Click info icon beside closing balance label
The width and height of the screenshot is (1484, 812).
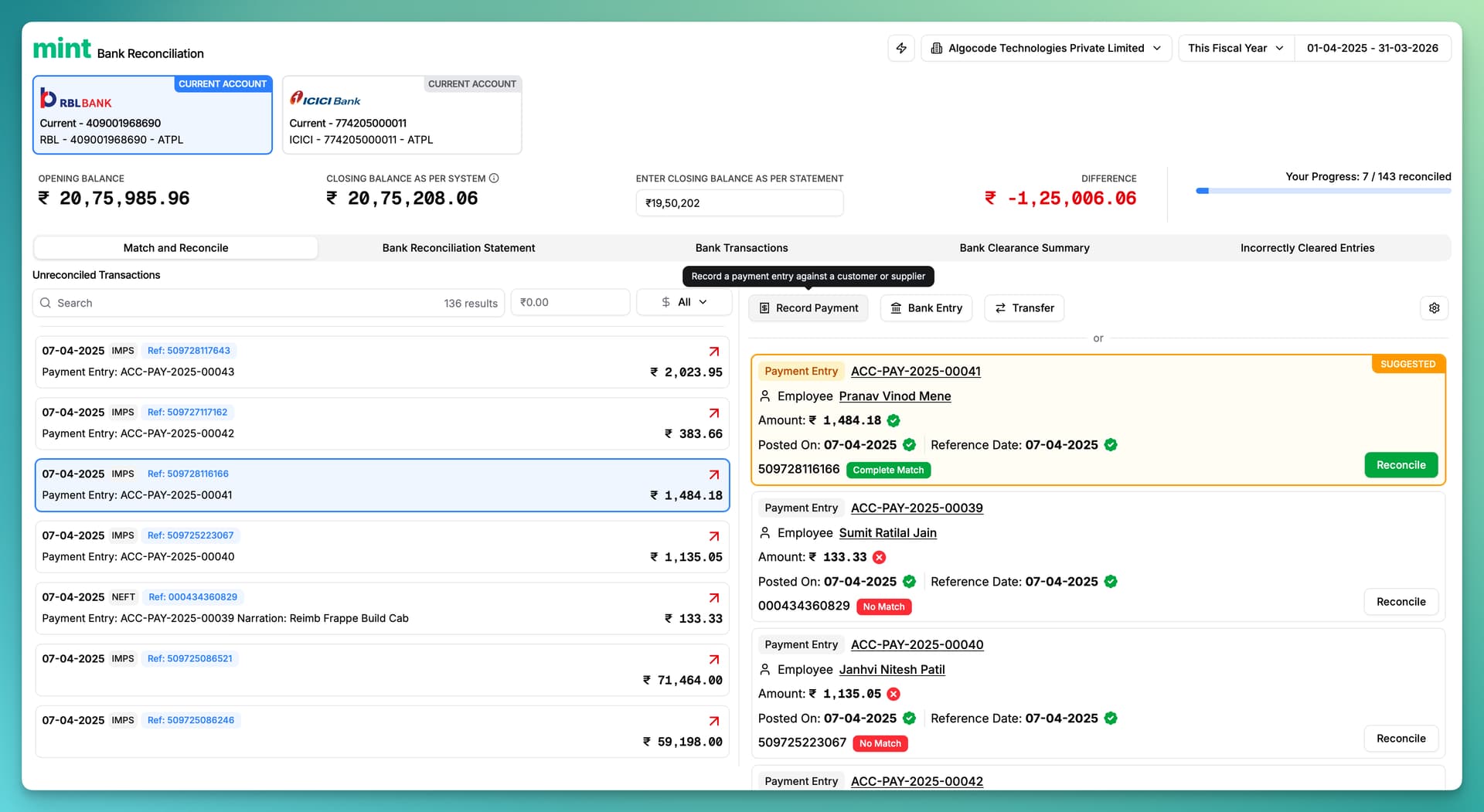(494, 178)
